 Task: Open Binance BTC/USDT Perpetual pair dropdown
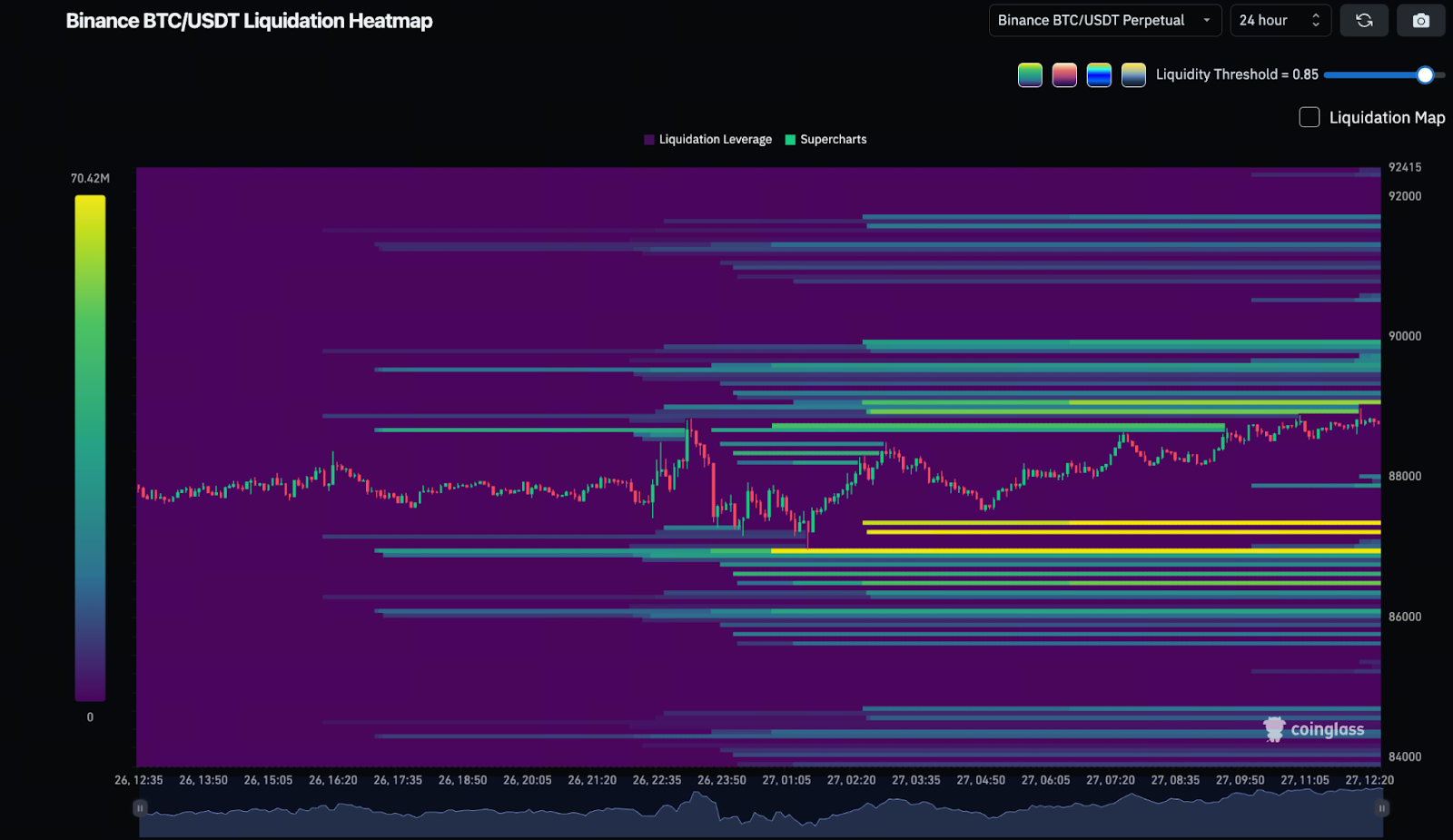click(1103, 20)
